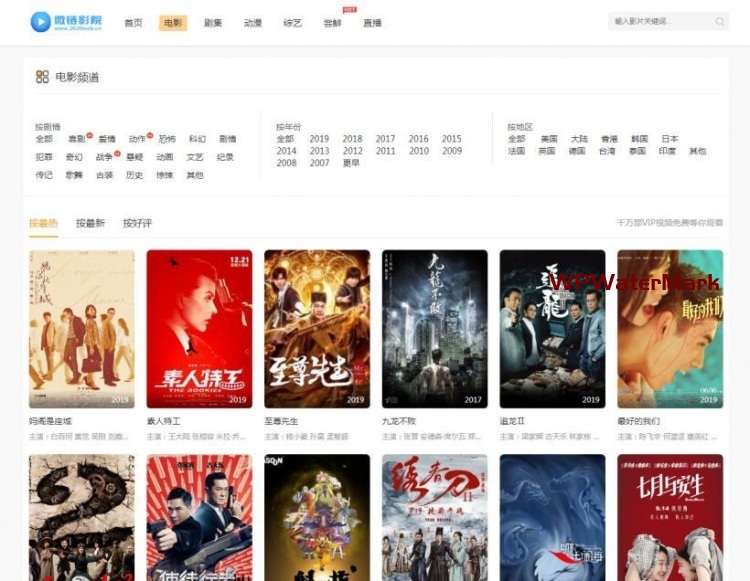Select year 2012 filter

coord(353,151)
